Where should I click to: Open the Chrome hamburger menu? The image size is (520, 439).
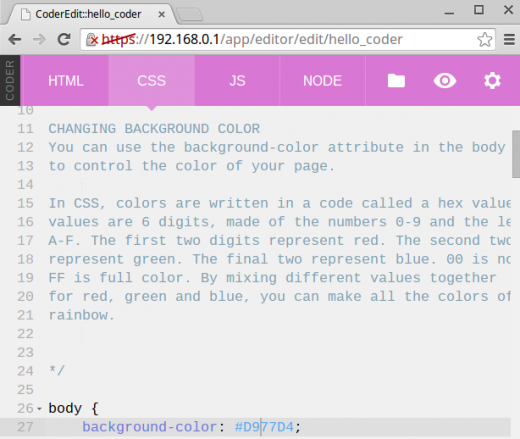509,40
